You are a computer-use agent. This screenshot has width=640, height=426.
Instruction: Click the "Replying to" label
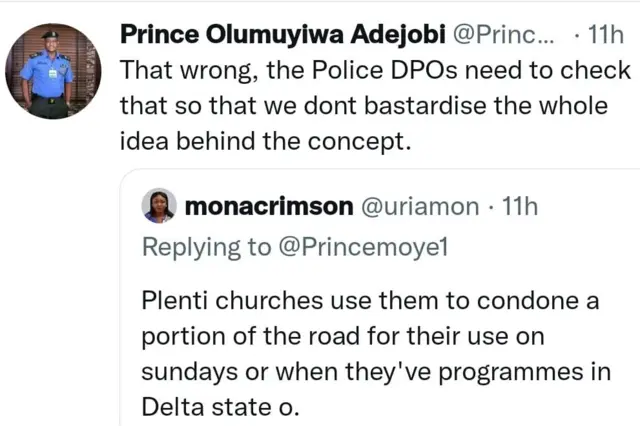(207, 246)
